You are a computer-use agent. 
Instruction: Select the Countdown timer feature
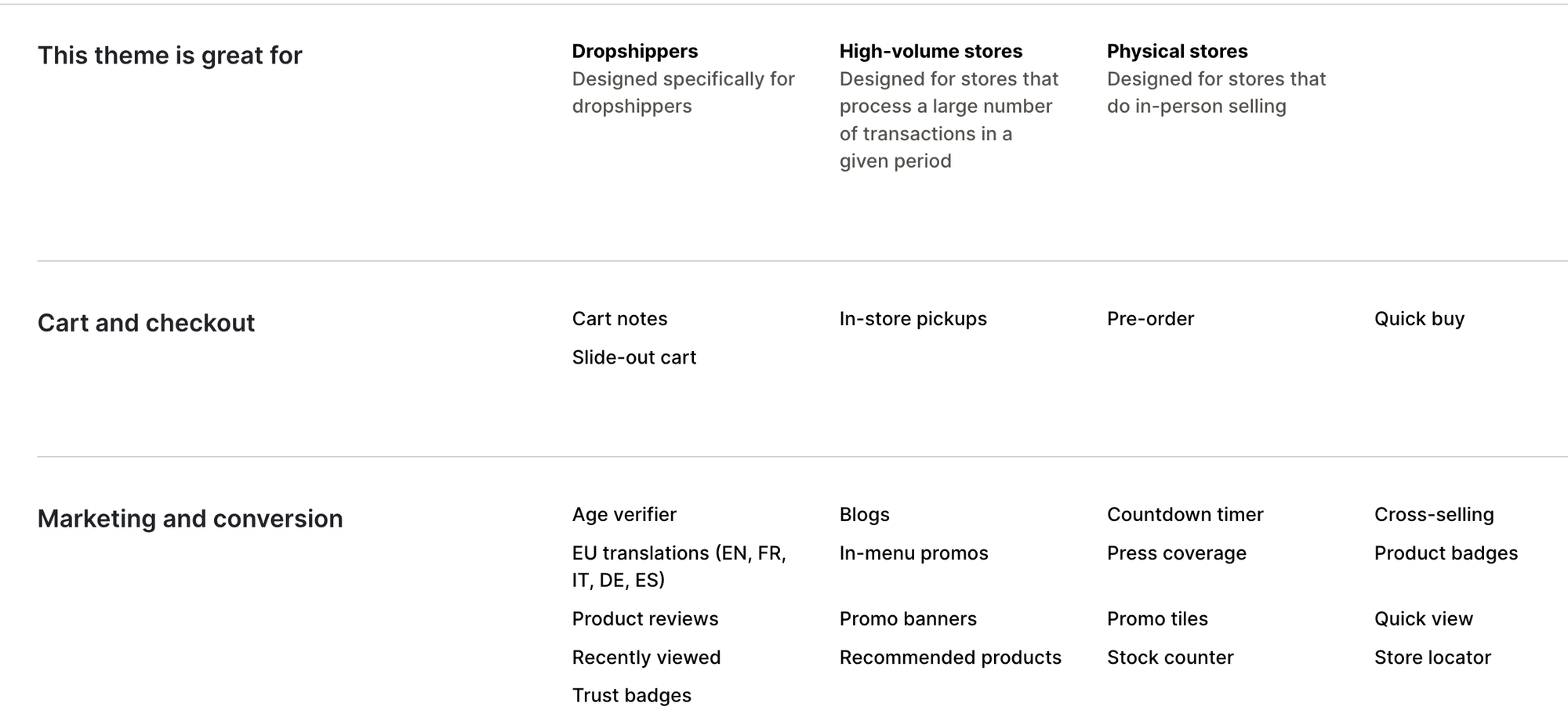pos(1185,515)
